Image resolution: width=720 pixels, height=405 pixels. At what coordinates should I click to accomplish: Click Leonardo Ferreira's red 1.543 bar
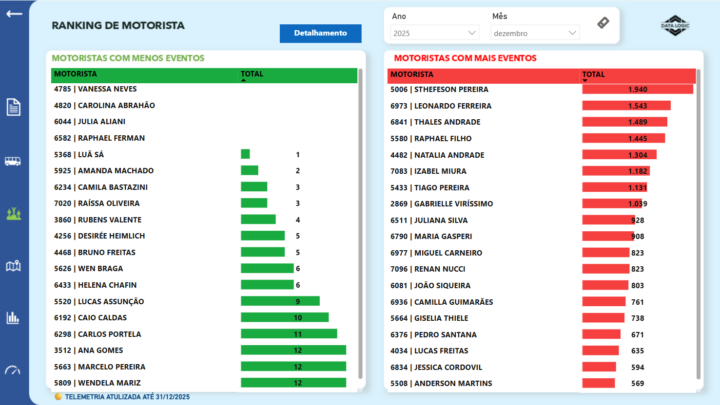tap(625, 105)
